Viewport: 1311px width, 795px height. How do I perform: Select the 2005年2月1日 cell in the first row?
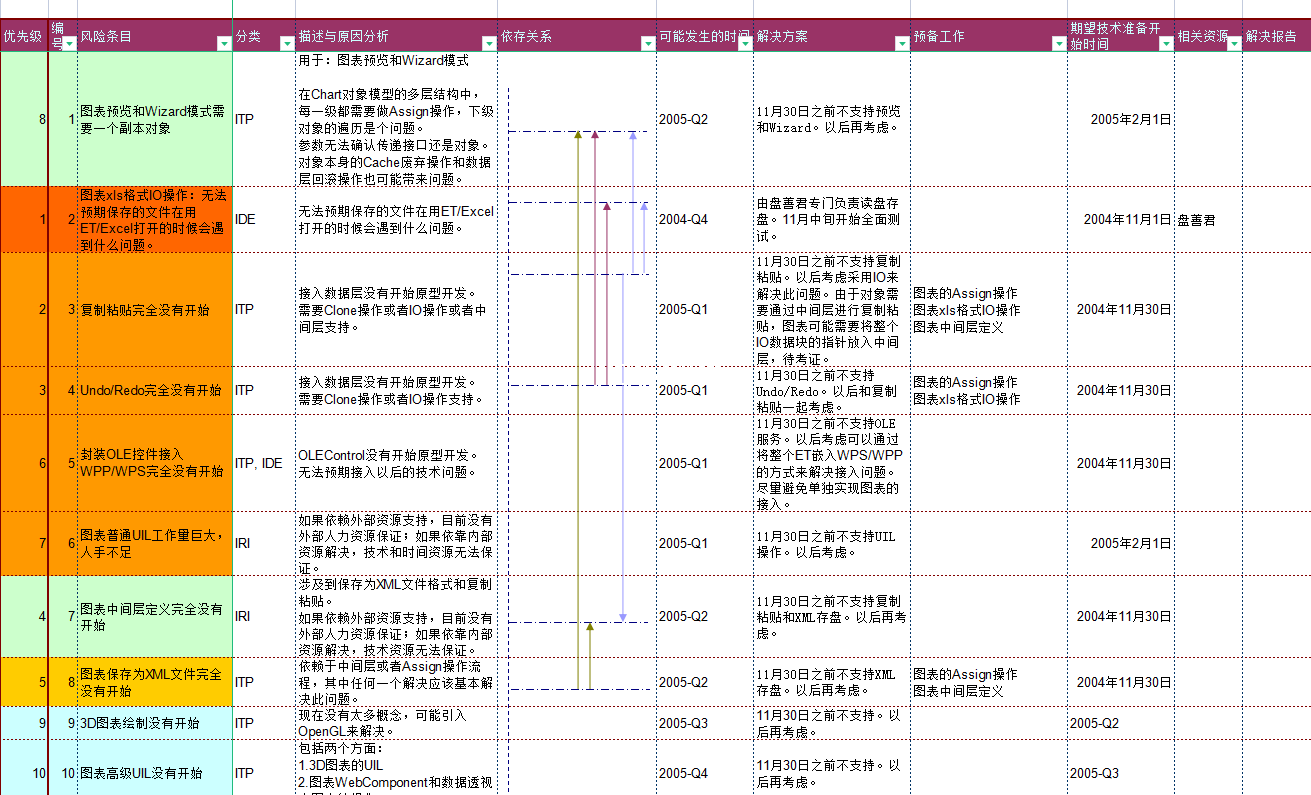tap(1120, 119)
